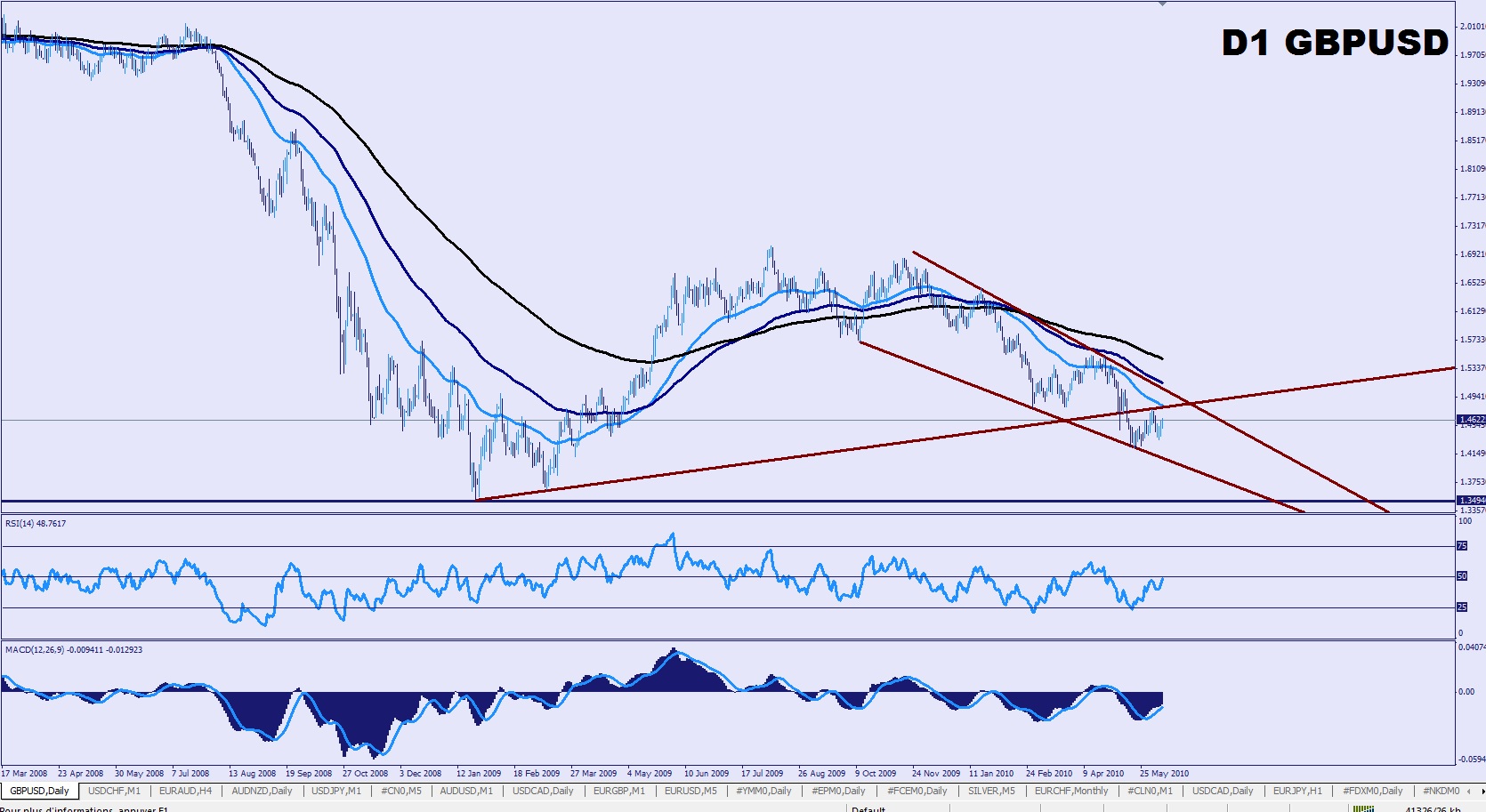The width and height of the screenshot is (1486, 812).
Task: Switch to the EURGBP,M1 tab
Action: tap(619, 791)
